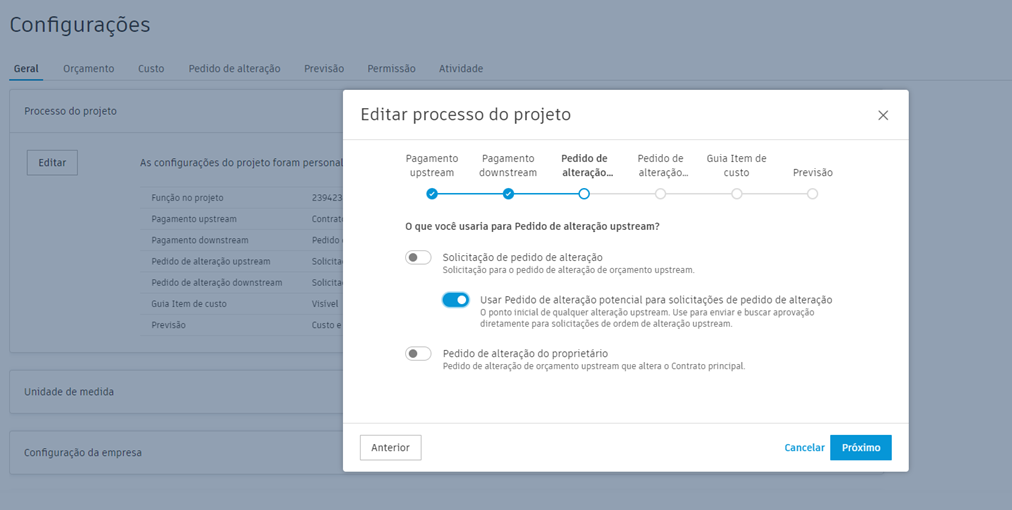Expand Unidade de medida section
Viewport: 1012px width, 510px height.
coord(176,392)
